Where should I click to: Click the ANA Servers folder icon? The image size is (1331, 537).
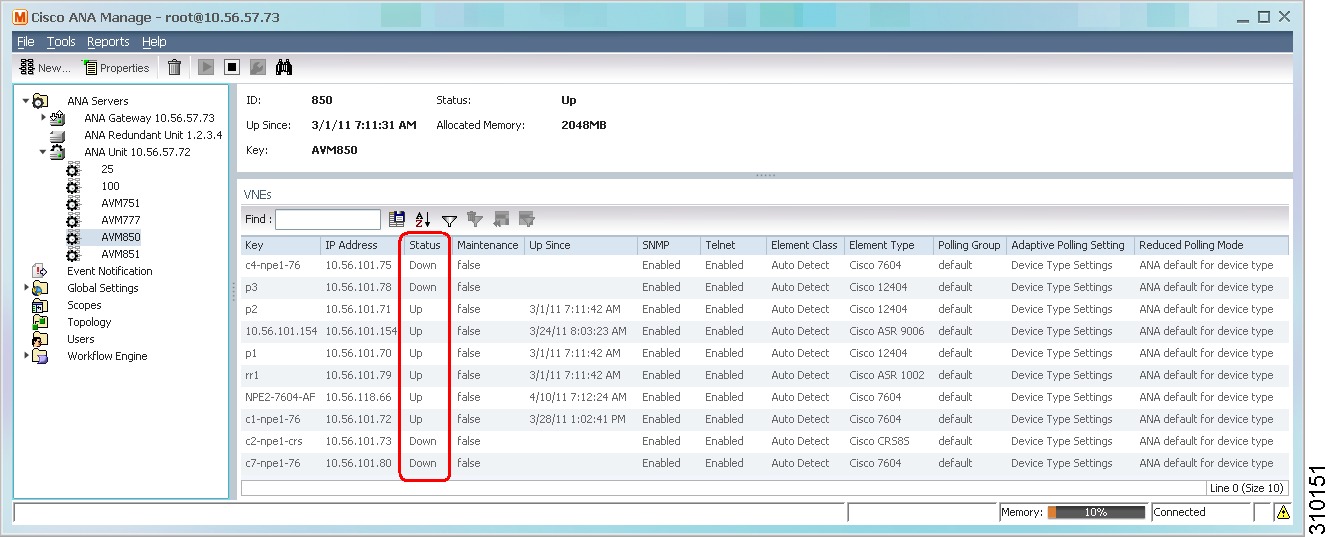point(41,101)
